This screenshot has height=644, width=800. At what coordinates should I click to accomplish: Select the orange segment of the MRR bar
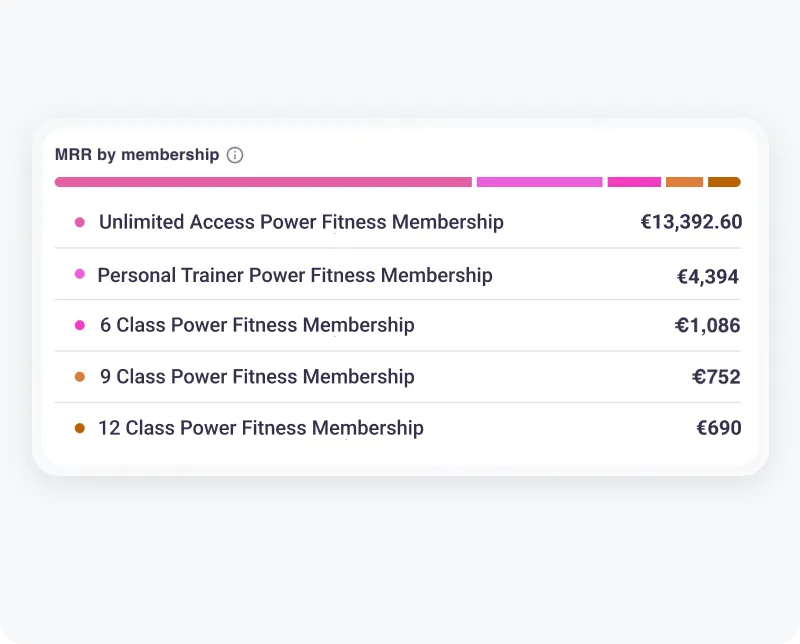coord(684,182)
